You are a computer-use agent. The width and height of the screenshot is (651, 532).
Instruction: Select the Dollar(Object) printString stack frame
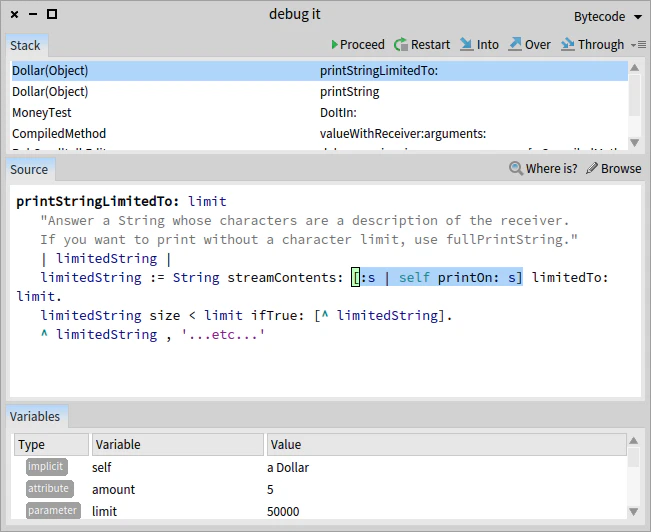click(x=319, y=91)
